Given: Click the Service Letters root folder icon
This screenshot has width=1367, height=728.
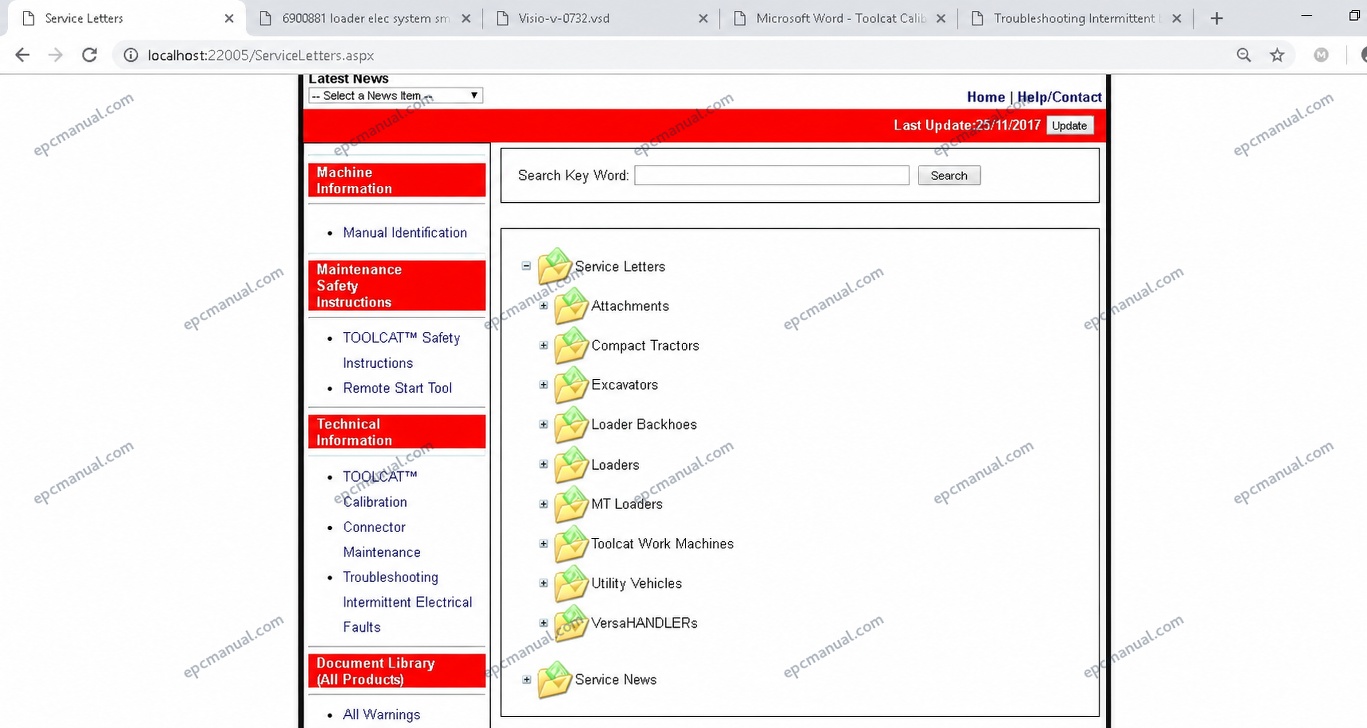Looking at the screenshot, I should [555, 267].
